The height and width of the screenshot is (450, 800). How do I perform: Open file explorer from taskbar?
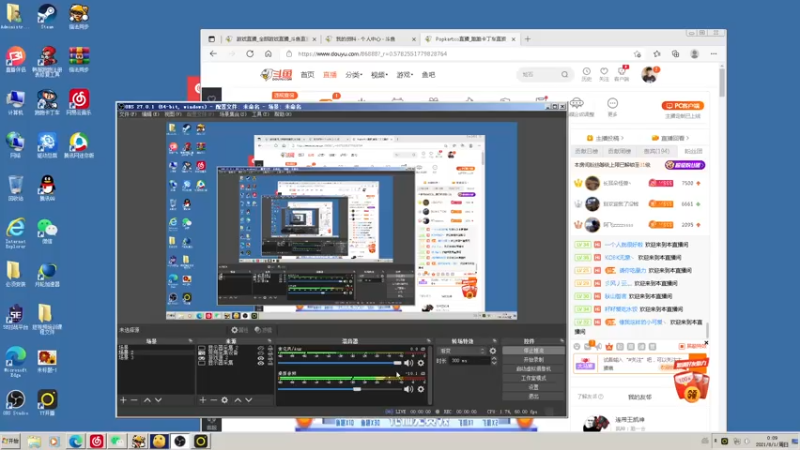point(34,441)
